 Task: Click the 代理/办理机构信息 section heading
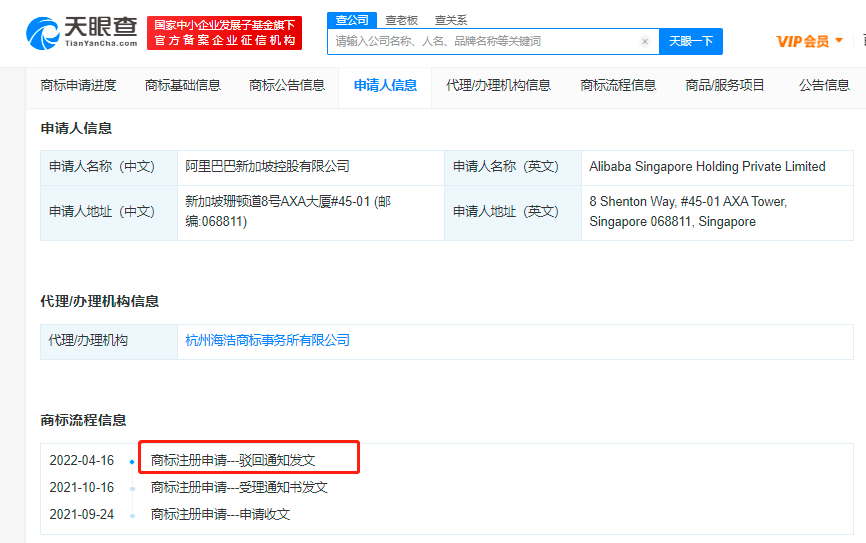point(99,301)
